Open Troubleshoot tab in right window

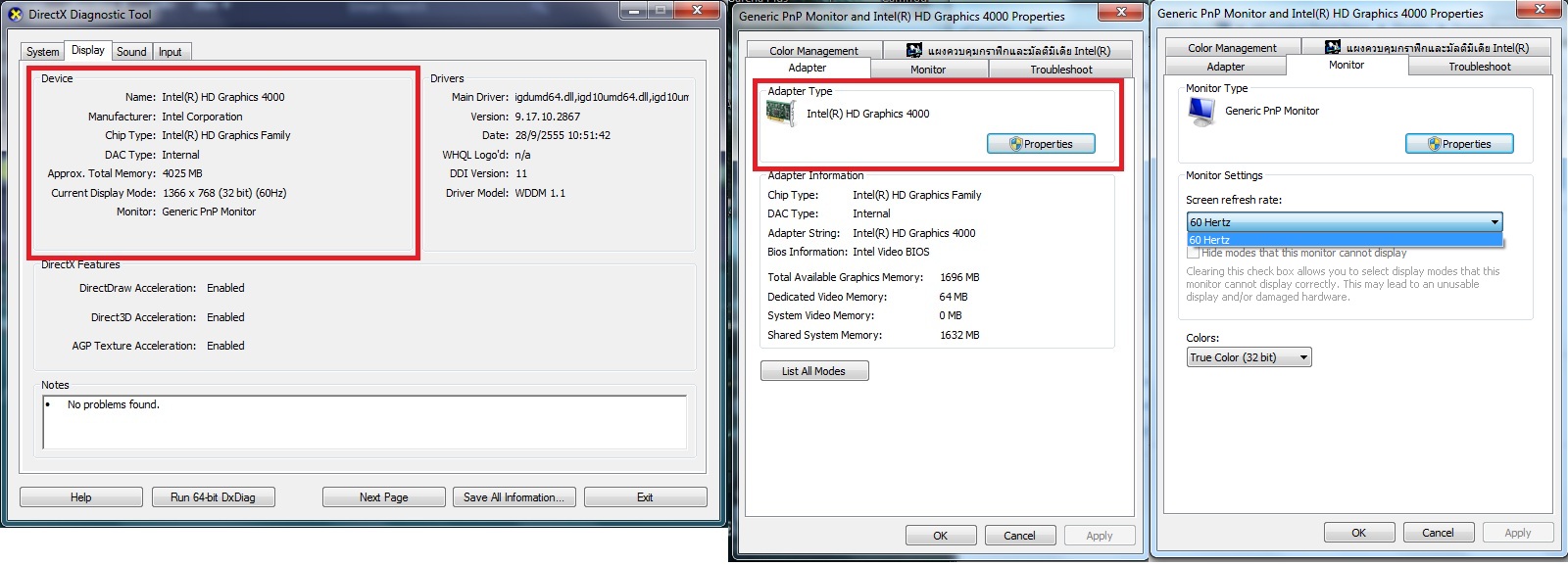click(x=1480, y=67)
